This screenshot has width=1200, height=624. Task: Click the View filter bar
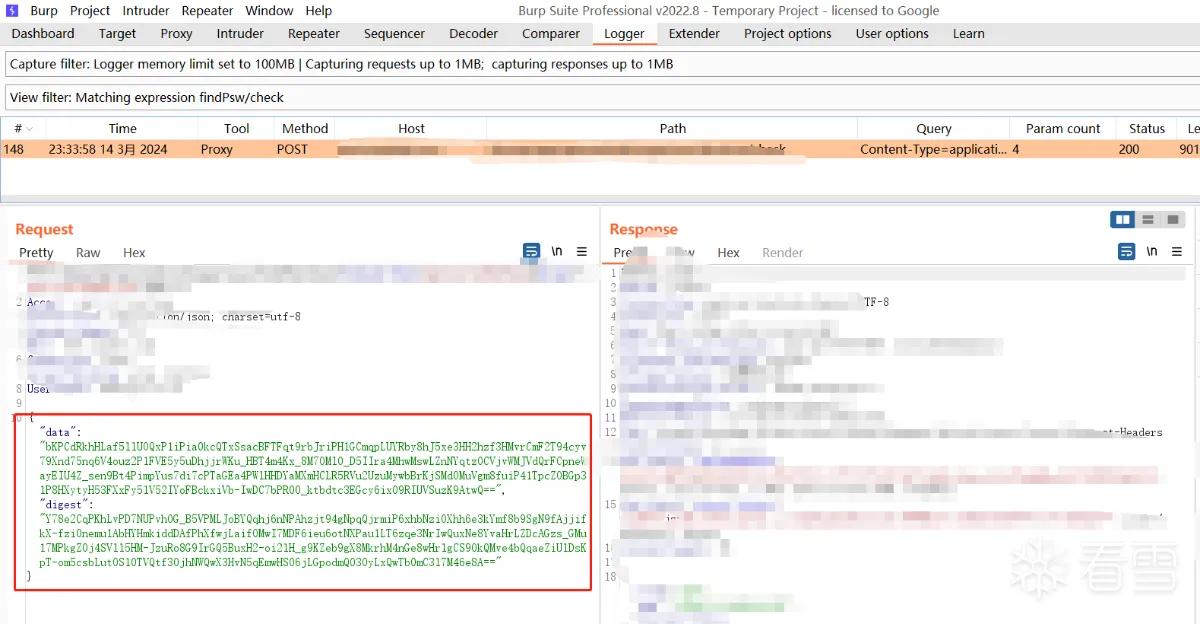click(600, 97)
